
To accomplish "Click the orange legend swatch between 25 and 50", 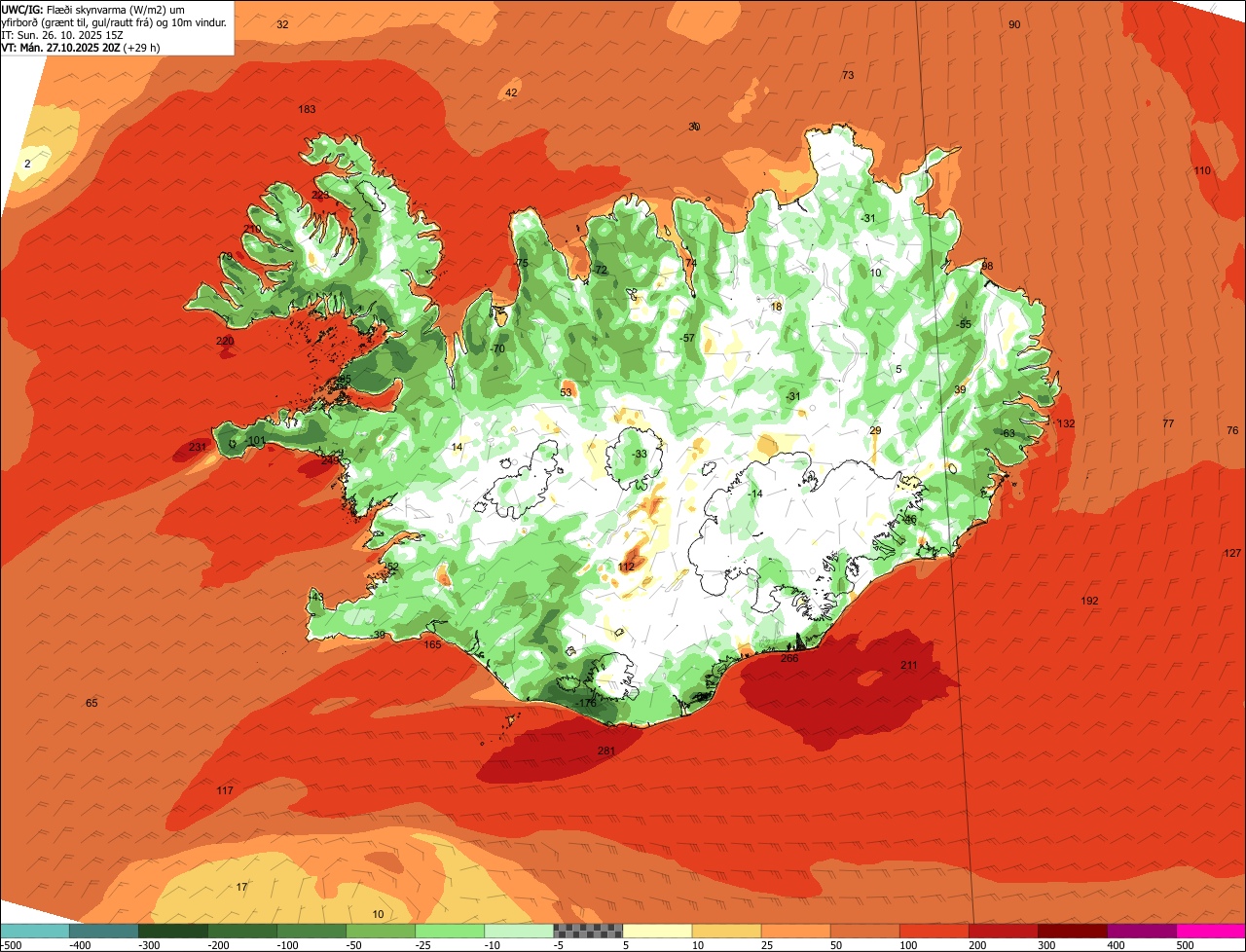I will (x=794, y=931).
